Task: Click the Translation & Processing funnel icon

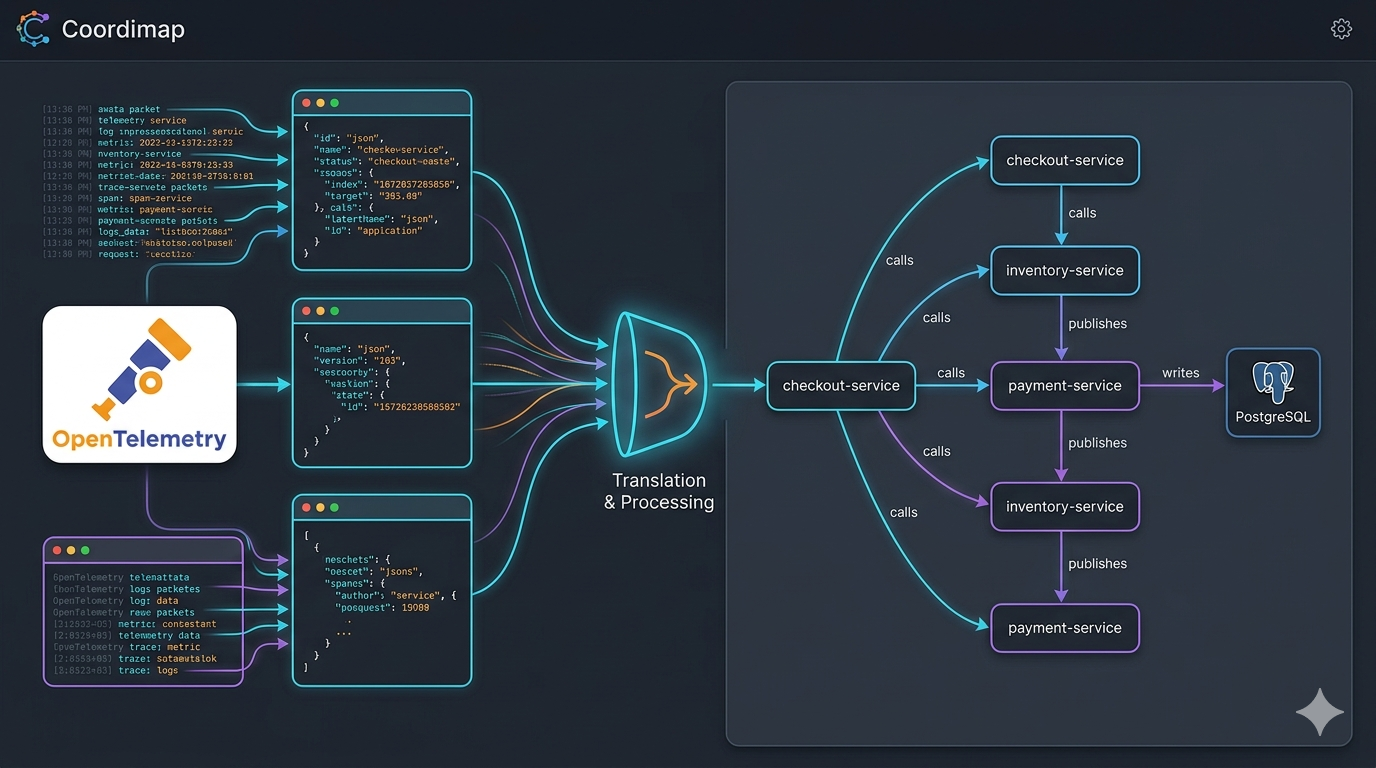Action: [659, 384]
